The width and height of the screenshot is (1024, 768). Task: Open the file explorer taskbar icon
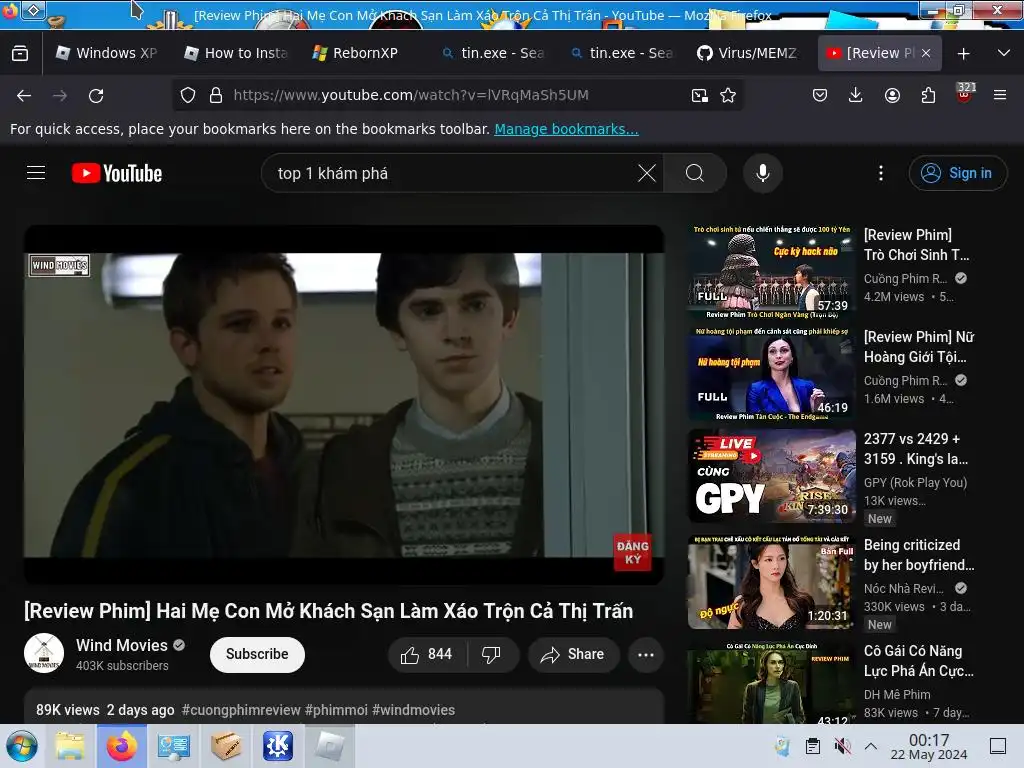[70, 746]
